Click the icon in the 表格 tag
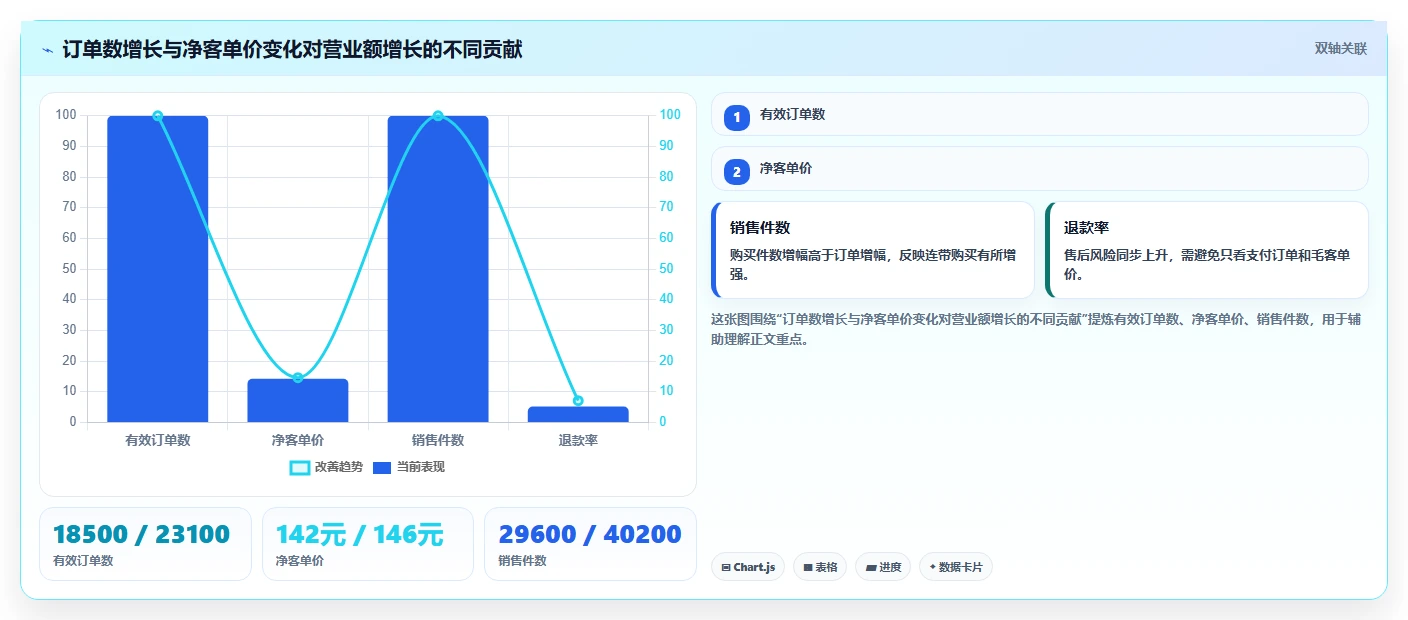The image size is (1408, 620). coord(808,568)
